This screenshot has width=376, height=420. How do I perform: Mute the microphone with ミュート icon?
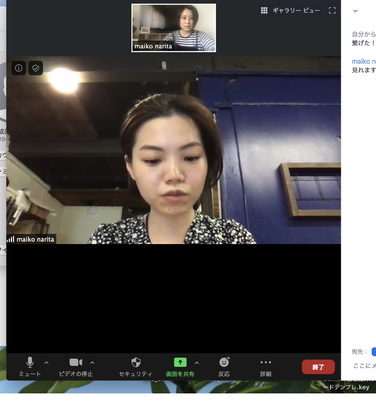click(x=30, y=362)
